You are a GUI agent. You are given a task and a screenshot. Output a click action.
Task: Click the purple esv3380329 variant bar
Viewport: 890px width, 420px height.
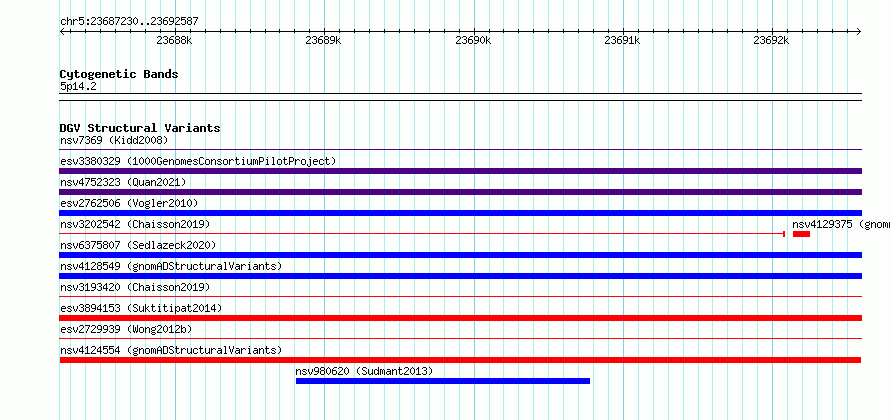point(461,171)
